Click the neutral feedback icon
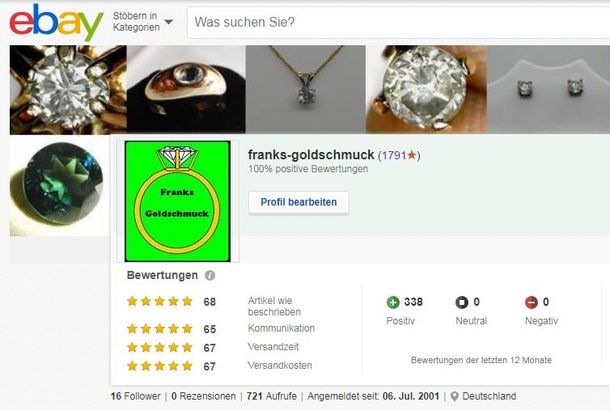Screen dimensions: 610x410 462,302
